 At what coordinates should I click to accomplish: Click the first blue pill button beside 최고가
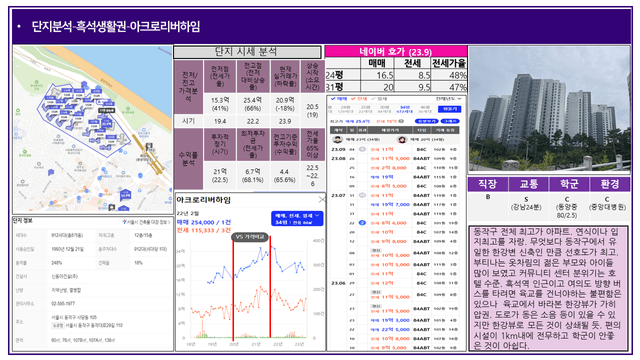click(427, 121)
